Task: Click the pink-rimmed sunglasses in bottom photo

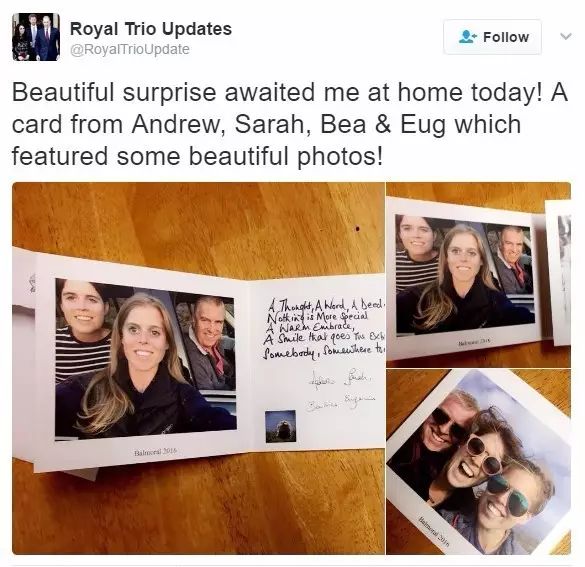Action: coord(484,455)
